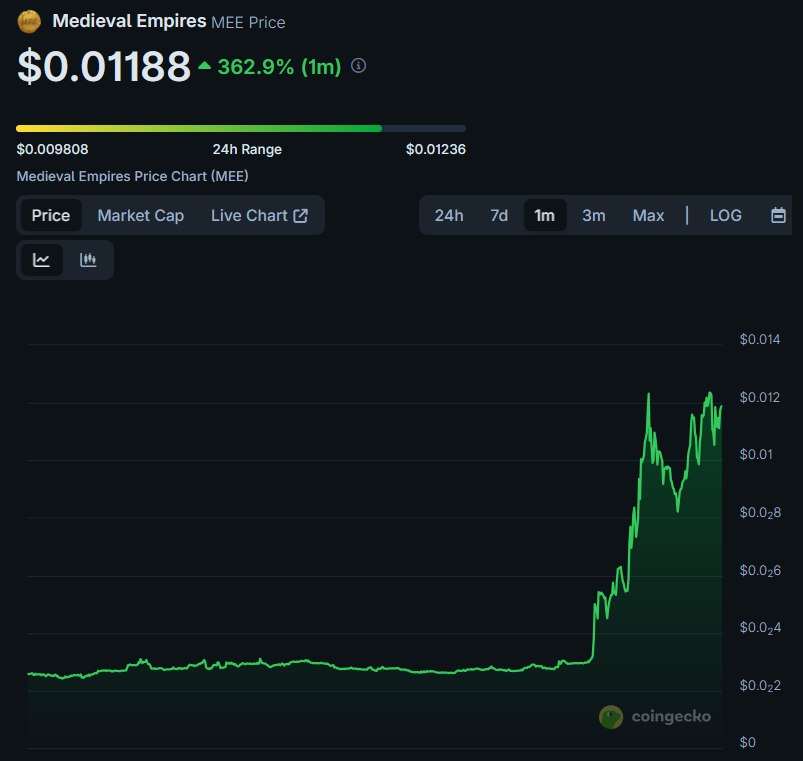Set chart range to 7d

click(499, 215)
